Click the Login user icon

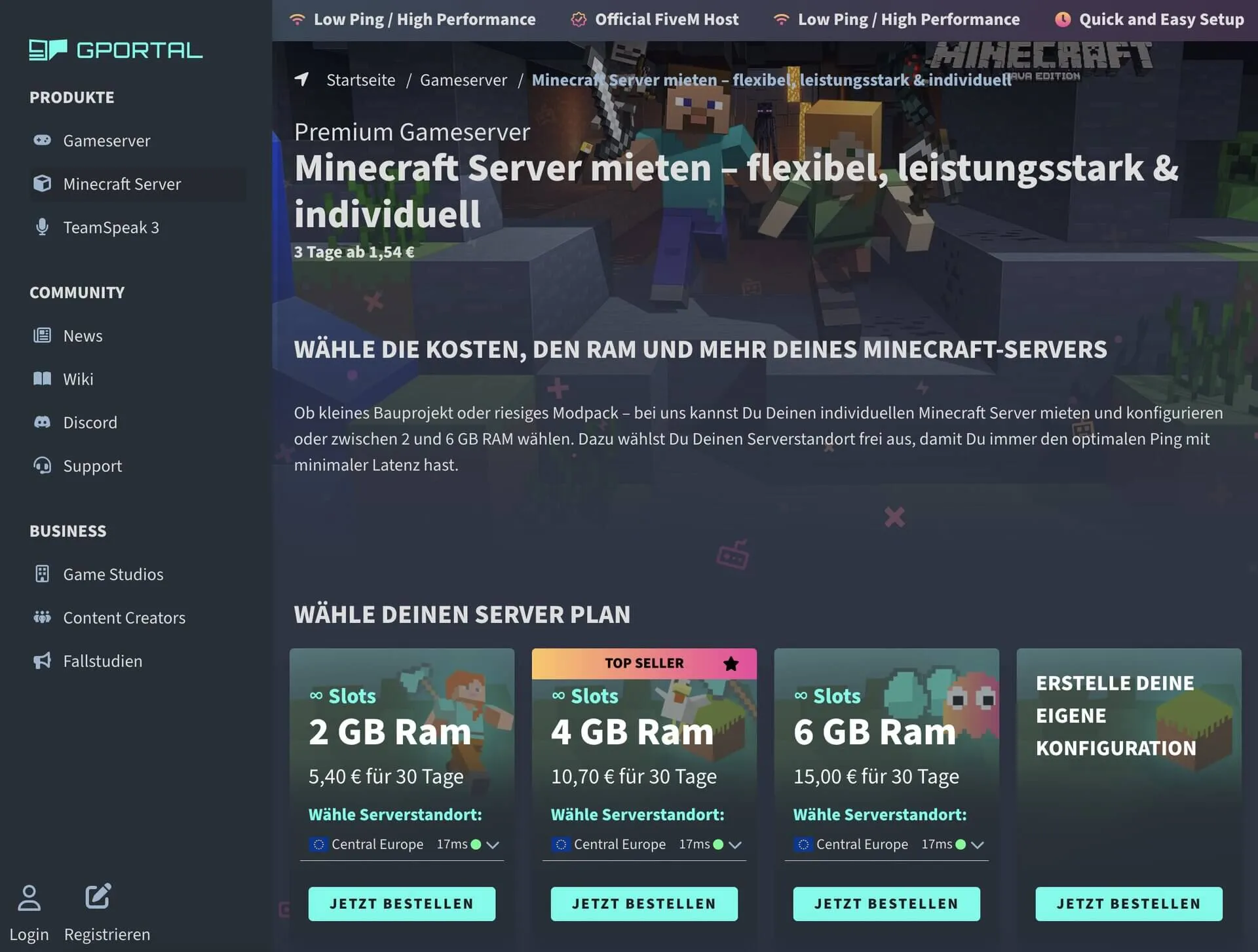[x=29, y=898]
